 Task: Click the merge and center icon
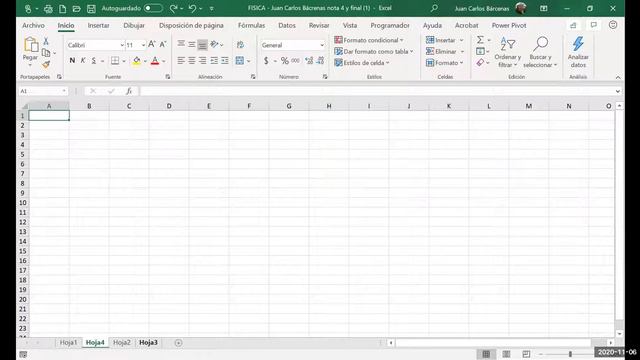coord(240,61)
